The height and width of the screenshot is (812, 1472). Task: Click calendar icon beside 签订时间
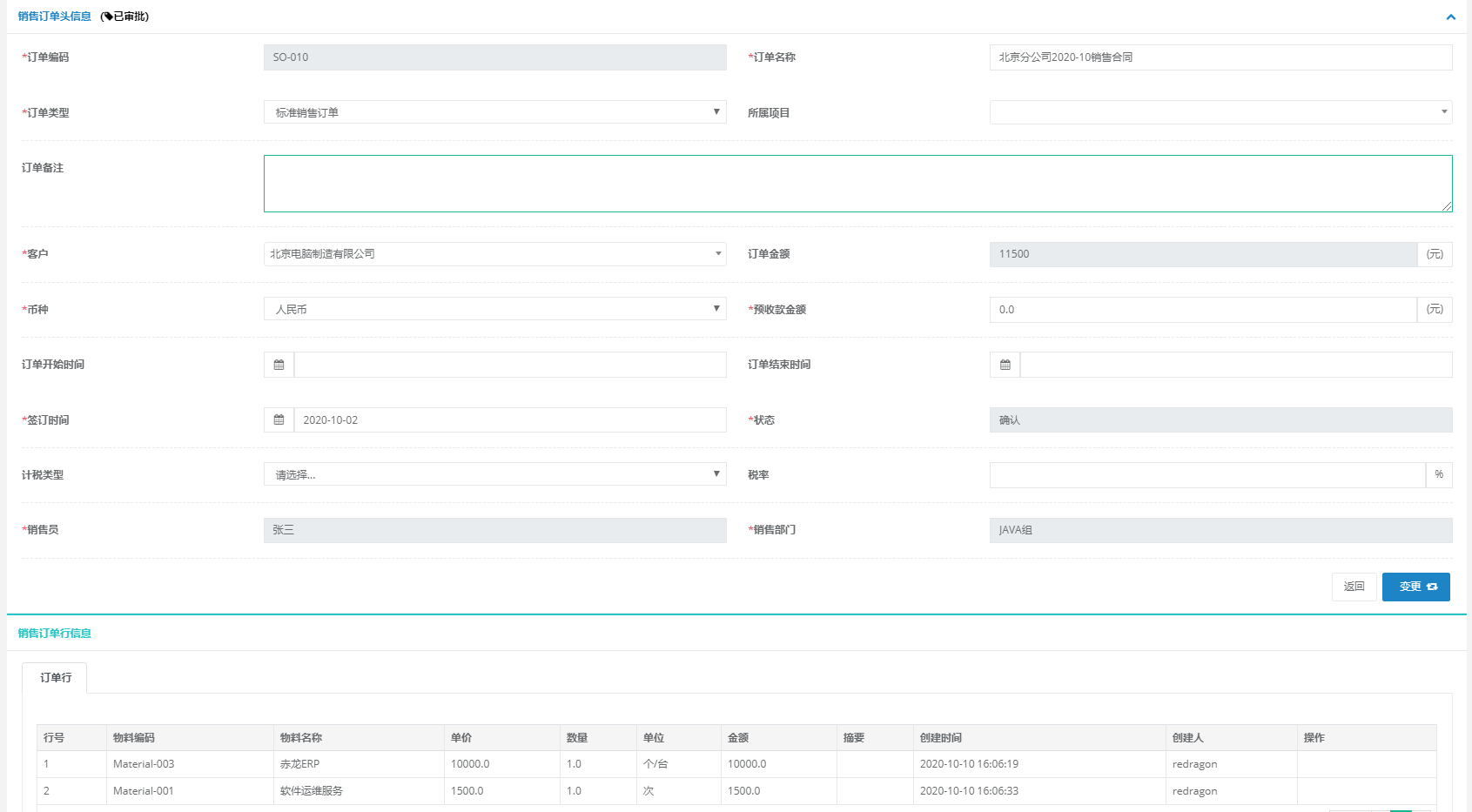tap(279, 419)
